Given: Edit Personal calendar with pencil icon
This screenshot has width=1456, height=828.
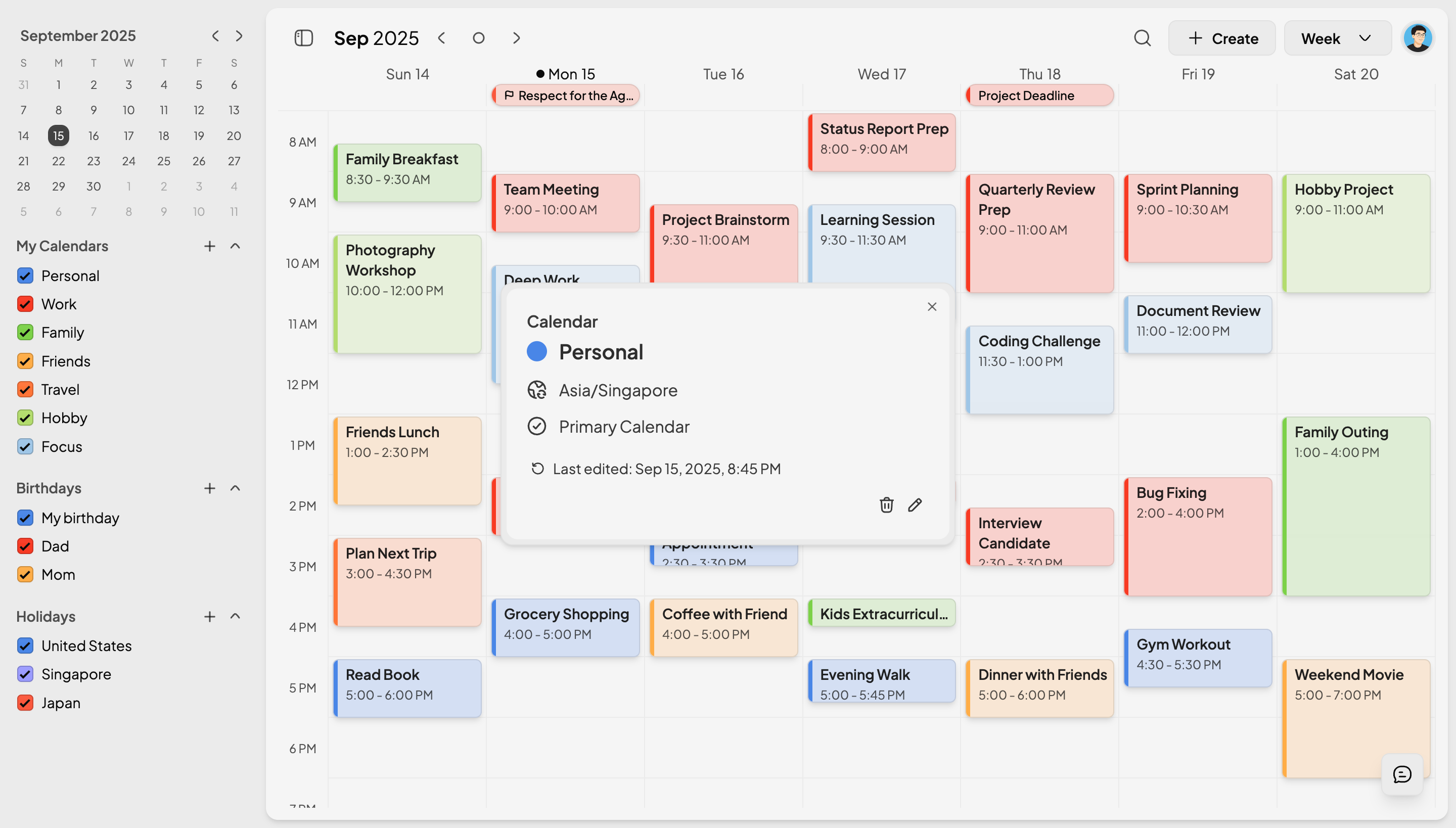Looking at the screenshot, I should coord(915,505).
